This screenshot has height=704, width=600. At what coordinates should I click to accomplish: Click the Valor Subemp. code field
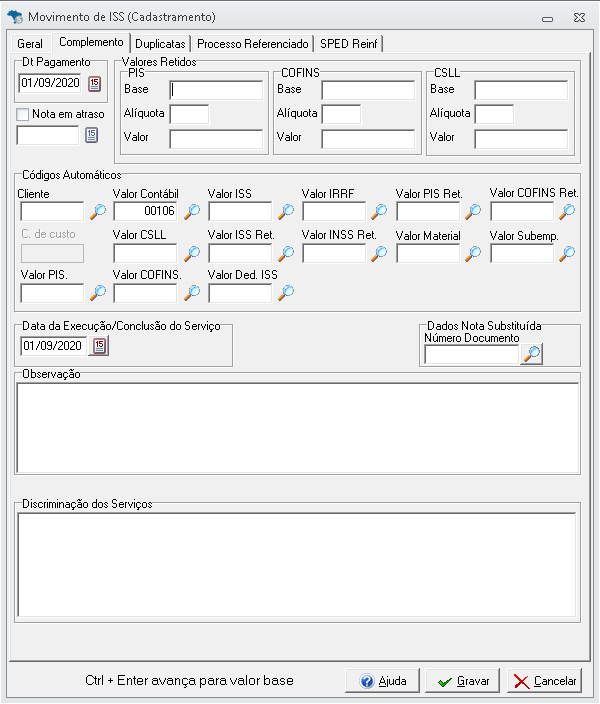click(x=522, y=254)
